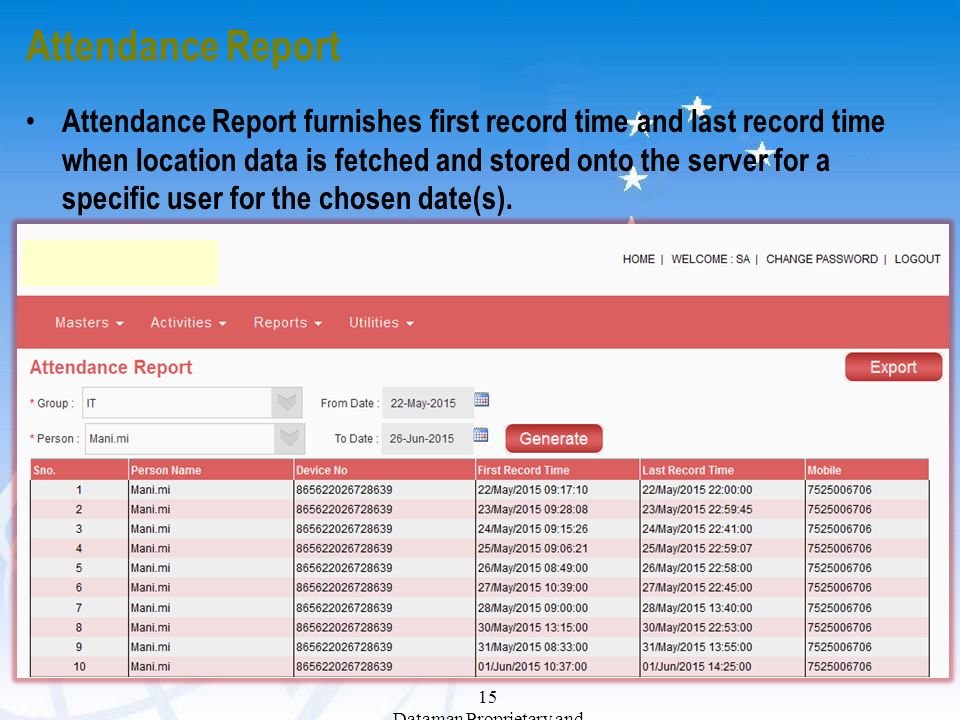The height and width of the screenshot is (720, 960).
Task: Select first record time 31/May/2015 08:33:00
Action: 533,647
